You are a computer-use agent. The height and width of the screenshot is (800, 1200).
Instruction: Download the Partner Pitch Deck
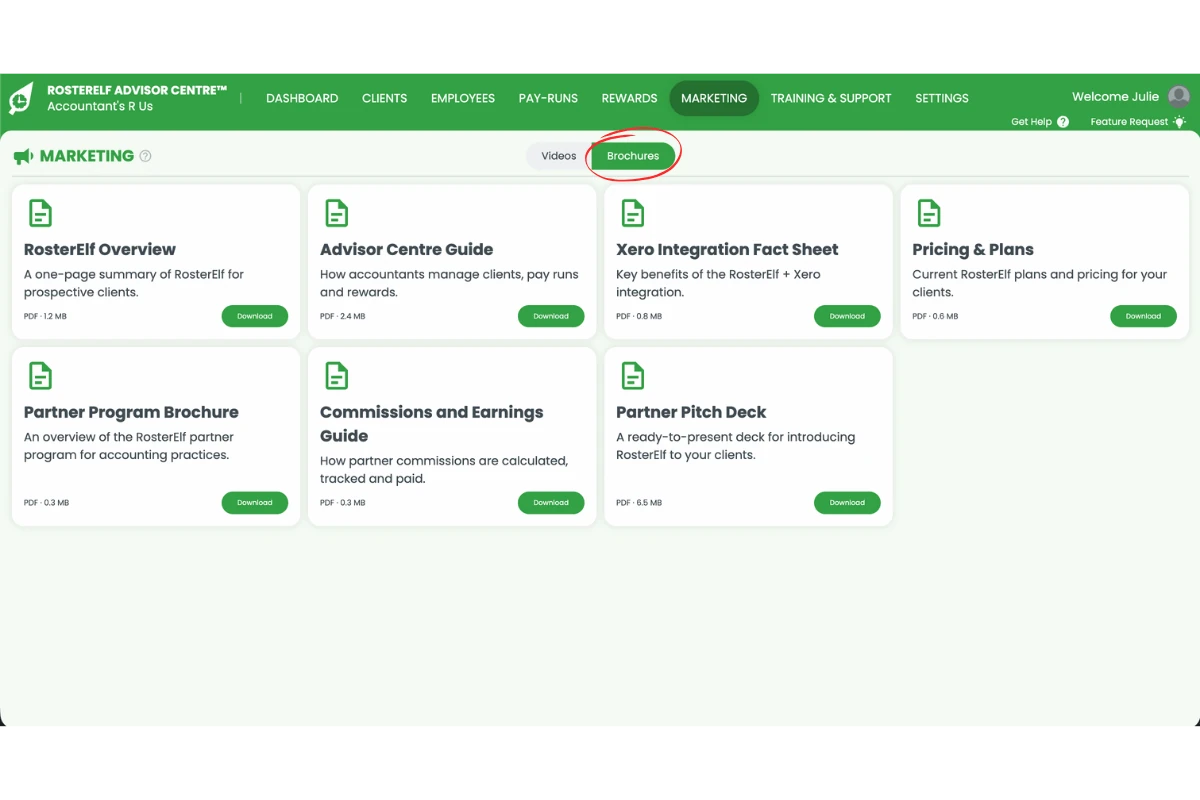847,503
